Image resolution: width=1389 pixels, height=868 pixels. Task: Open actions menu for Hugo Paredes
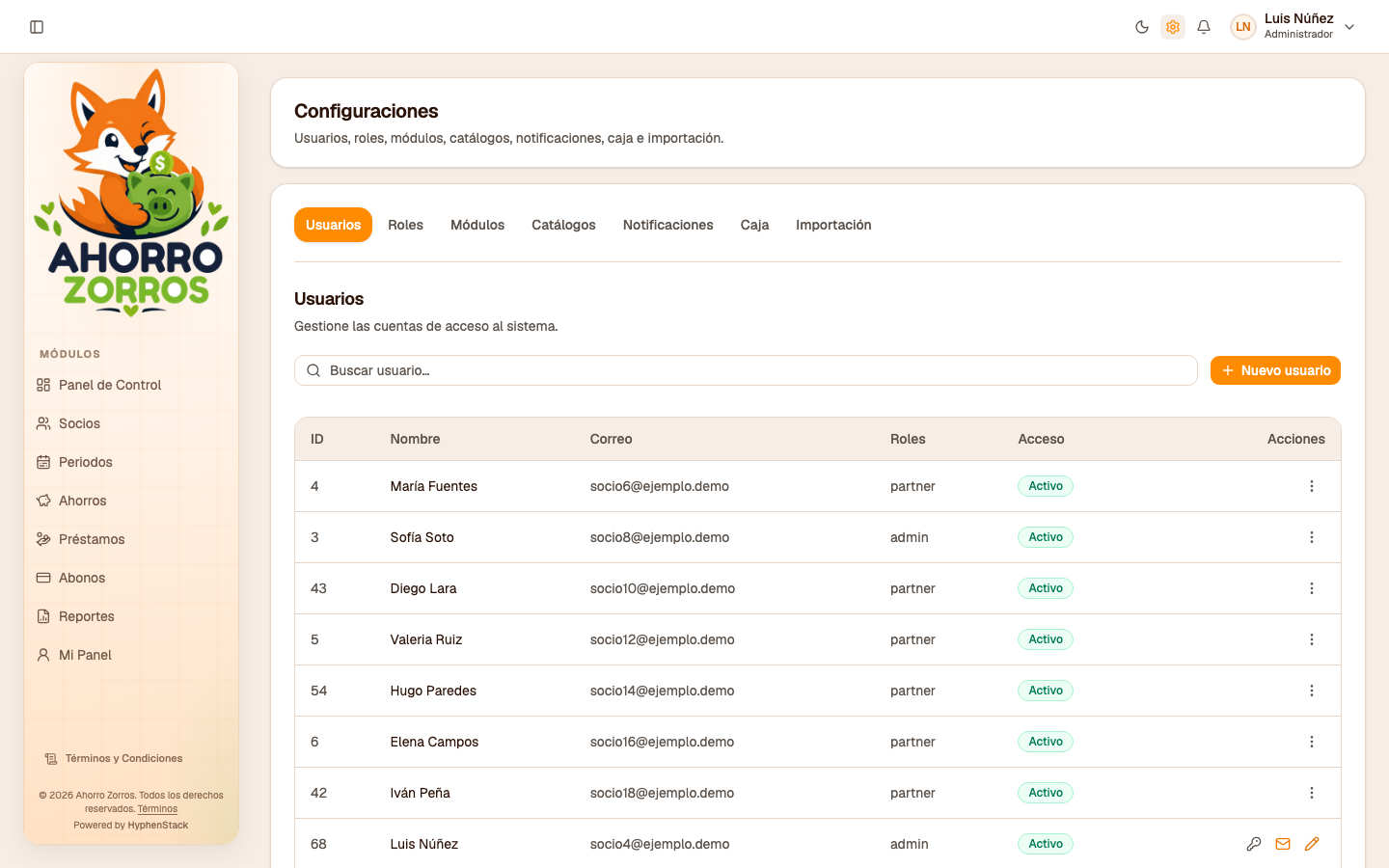click(x=1312, y=691)
